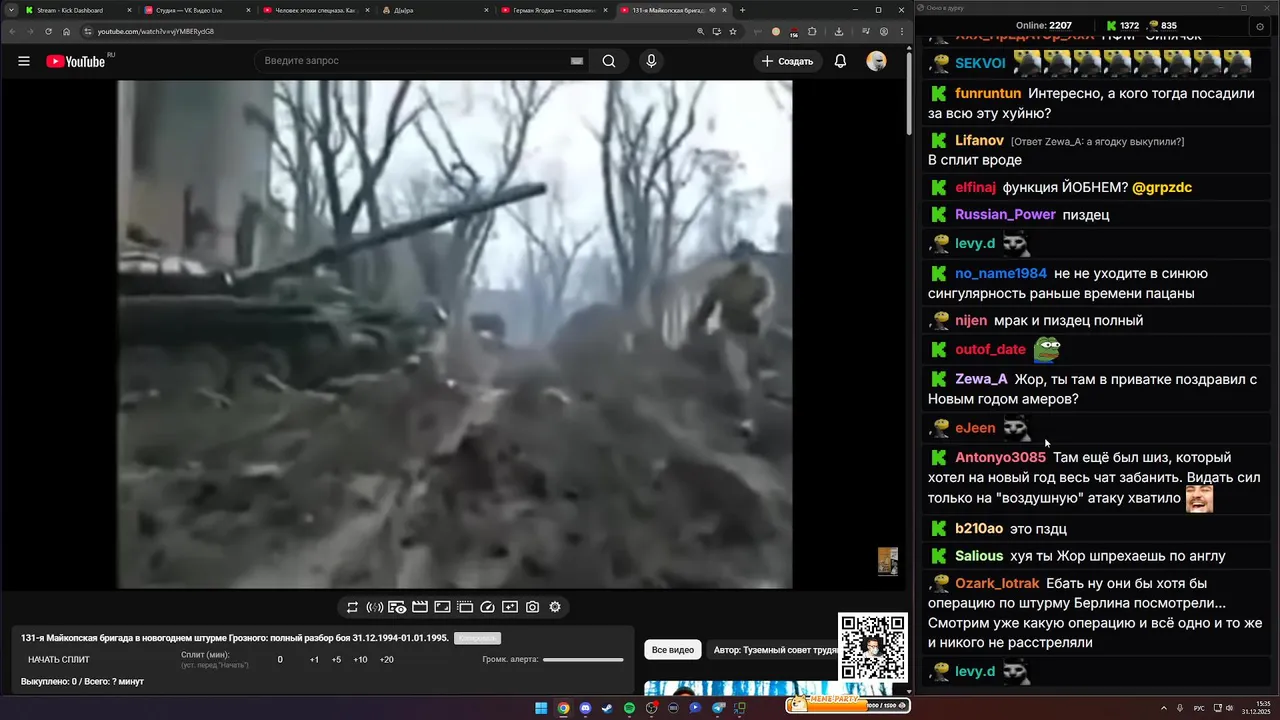Open the browser extensions puzzle icon
Image resolution: width=1280 pixels, height=720 pixels.
point(812,31)
